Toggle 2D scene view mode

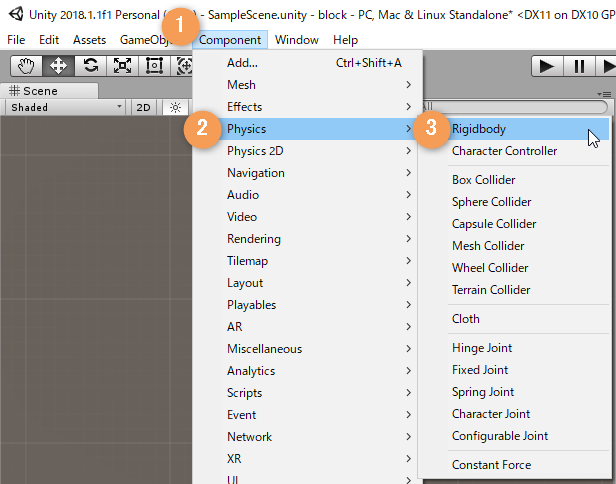click(143, 107)
